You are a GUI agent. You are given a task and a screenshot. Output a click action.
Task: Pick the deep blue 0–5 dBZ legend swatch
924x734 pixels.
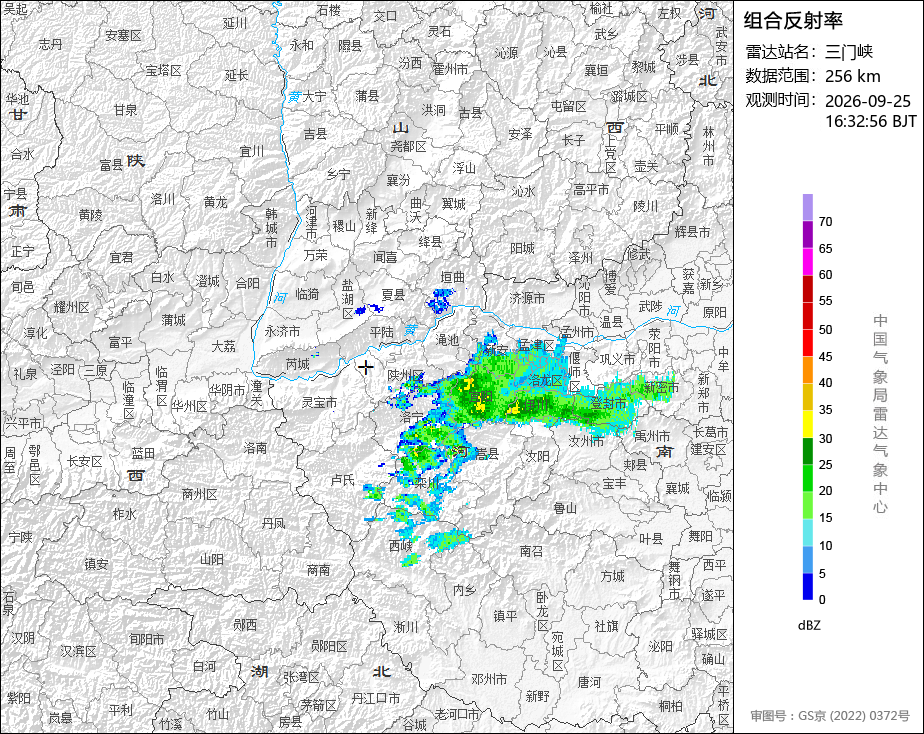807,587
